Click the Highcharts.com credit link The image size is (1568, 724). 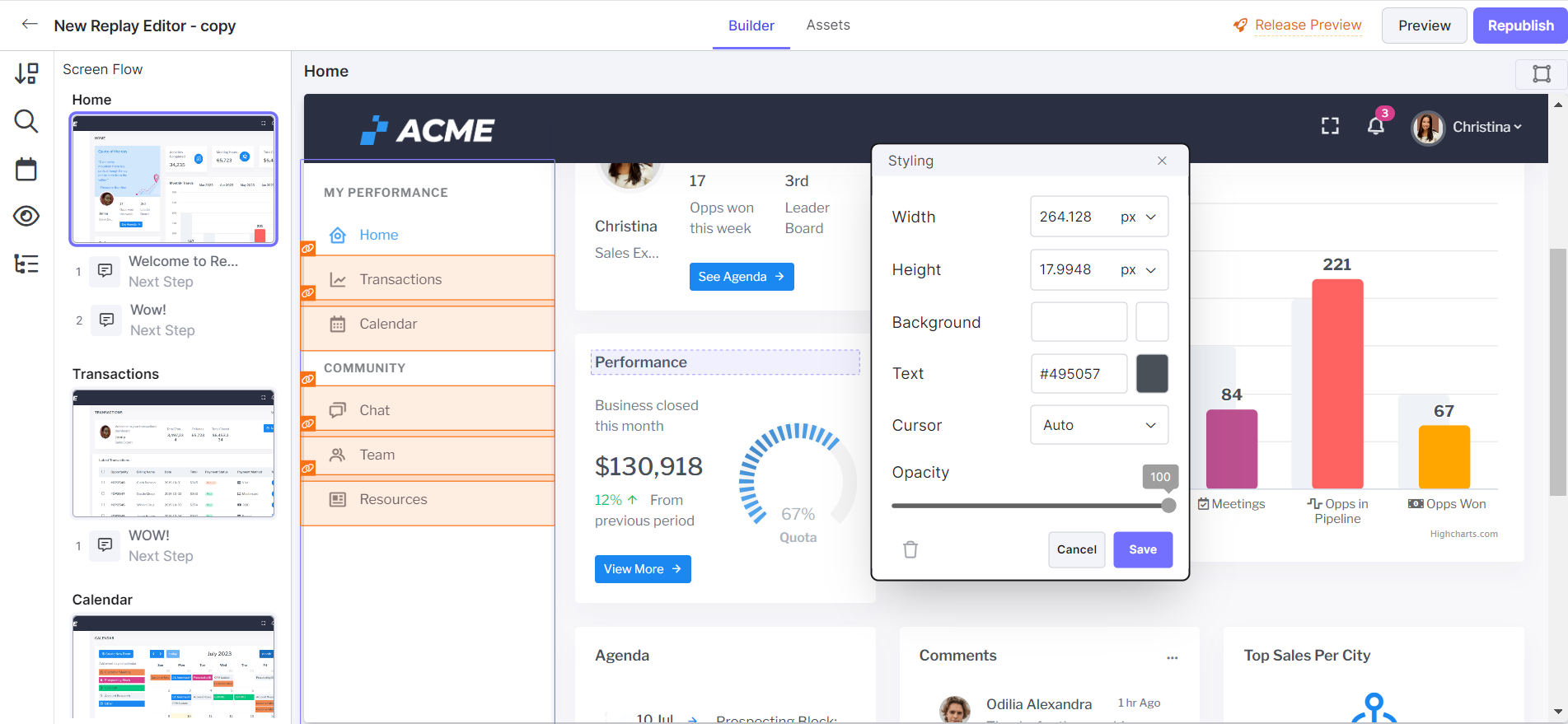[1463, 534]
